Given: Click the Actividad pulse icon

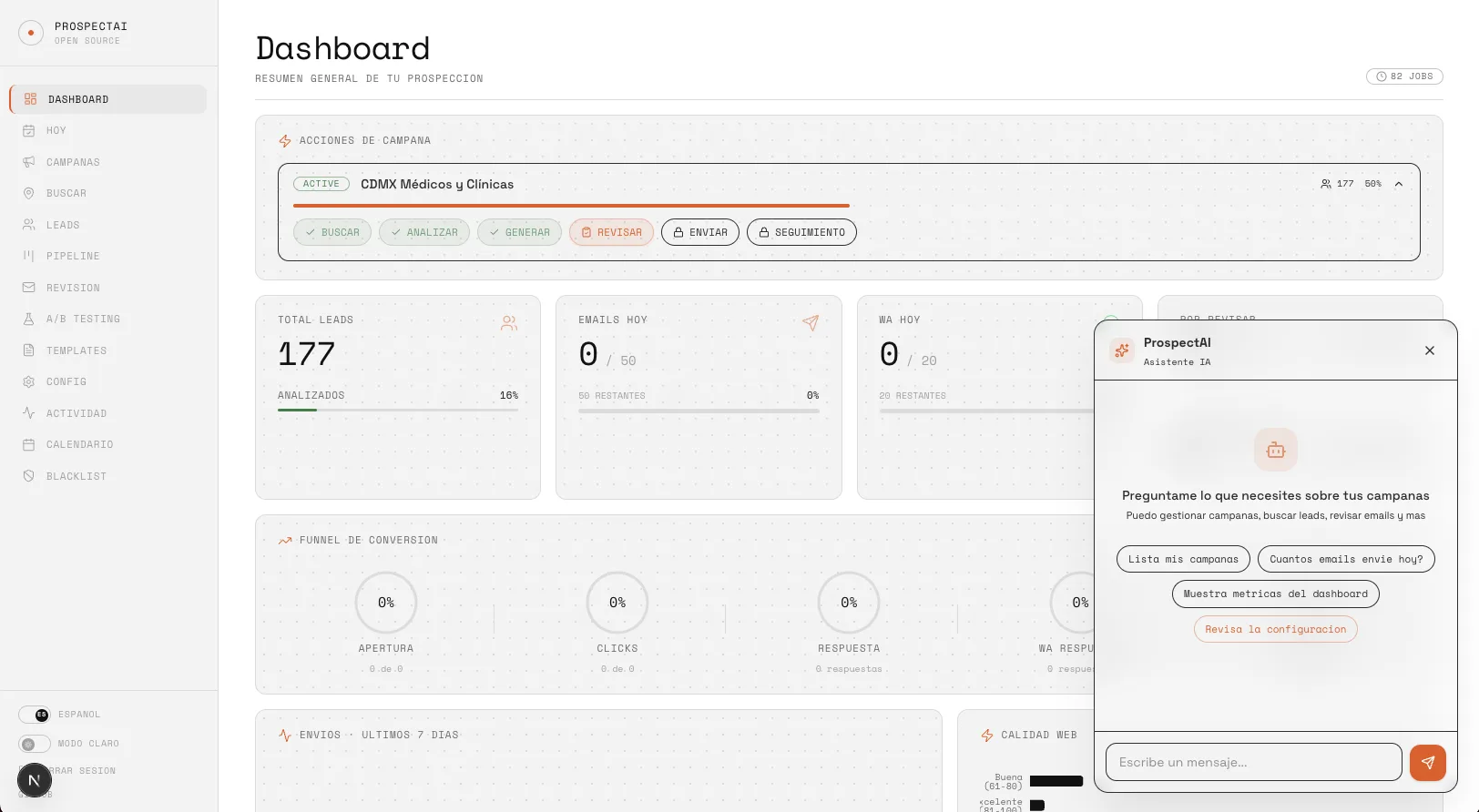Looking at the screenshot, I should 29,413.
